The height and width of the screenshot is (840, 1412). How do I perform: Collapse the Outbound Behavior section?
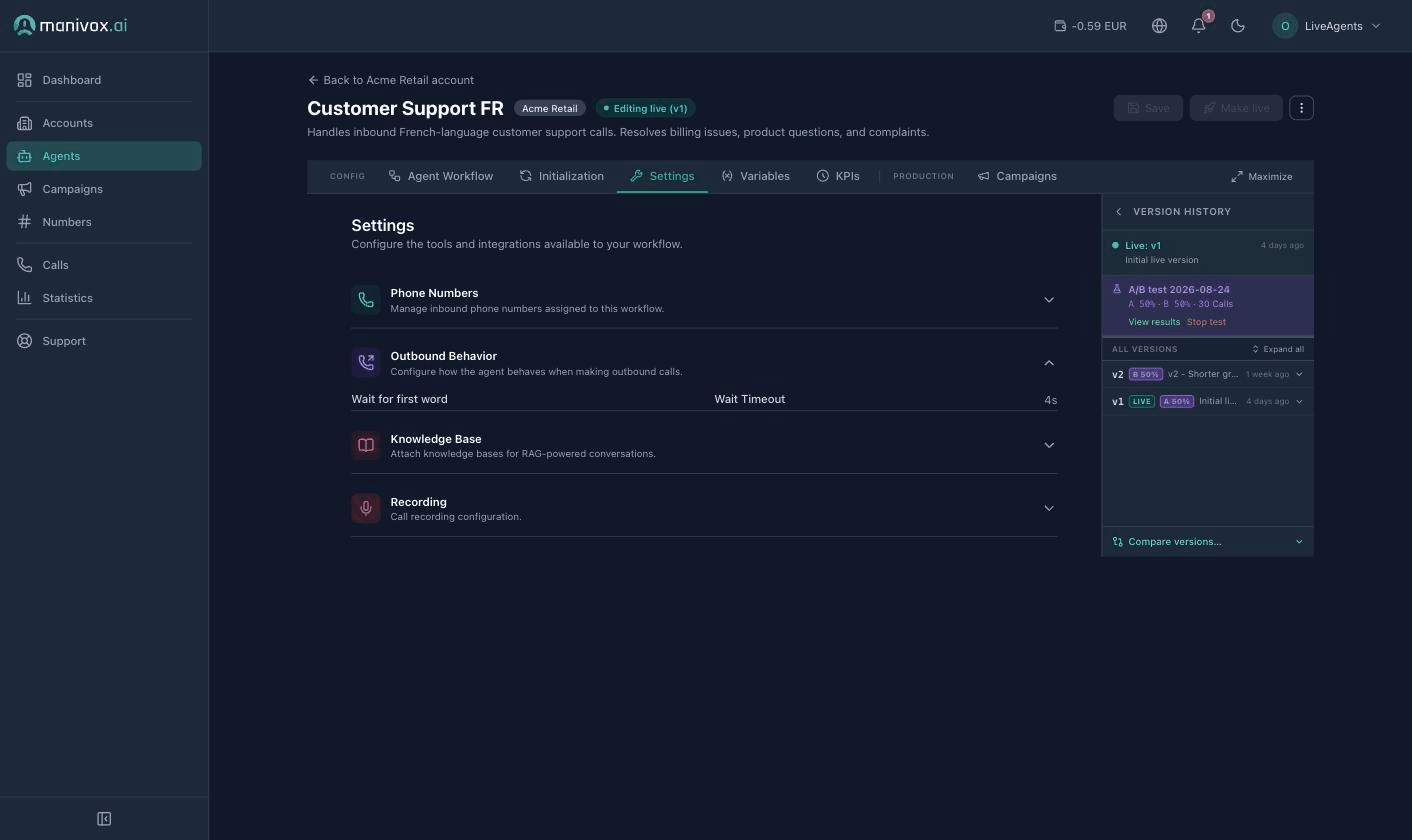point(1049,363)
